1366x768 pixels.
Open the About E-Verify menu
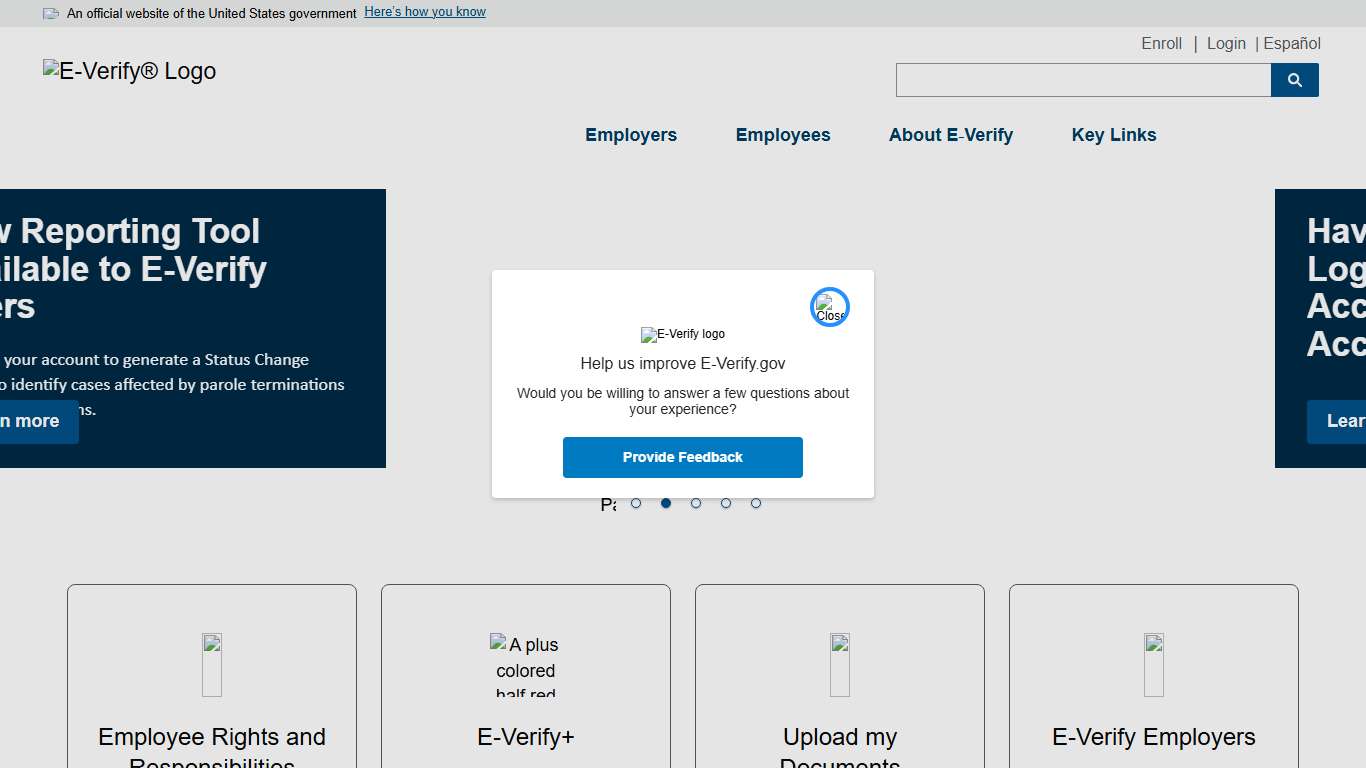coord(951,135)
